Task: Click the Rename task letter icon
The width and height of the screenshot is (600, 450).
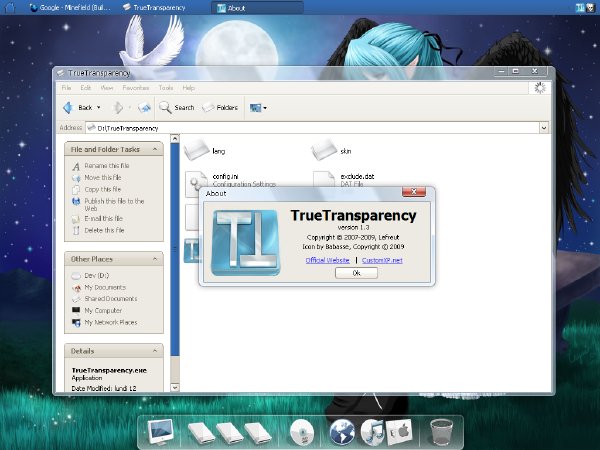Action: click(76, 166)
